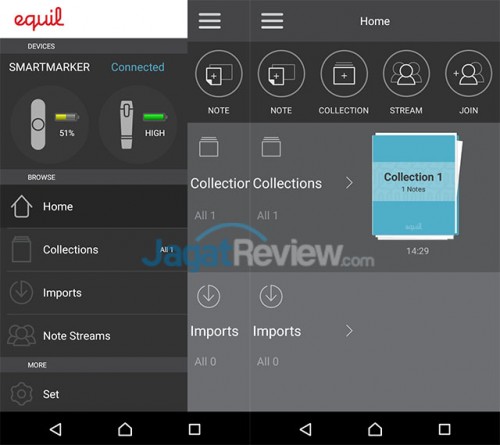Expand Imports with the chevron arrow
This screenshot has width=500, height=445.
[x=349, y=331]
